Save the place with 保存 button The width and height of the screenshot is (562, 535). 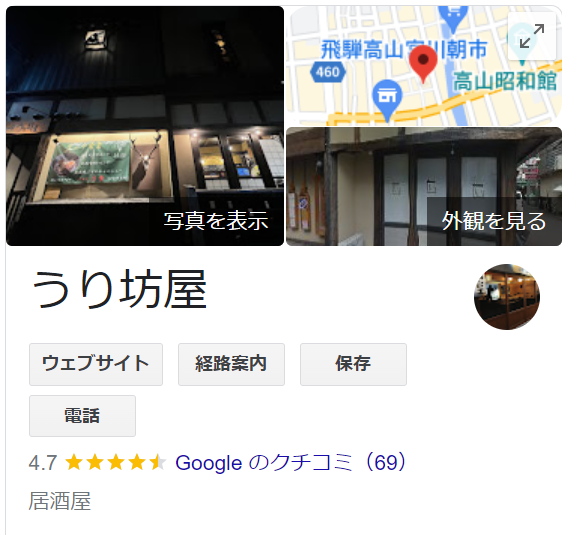point(353,364)
